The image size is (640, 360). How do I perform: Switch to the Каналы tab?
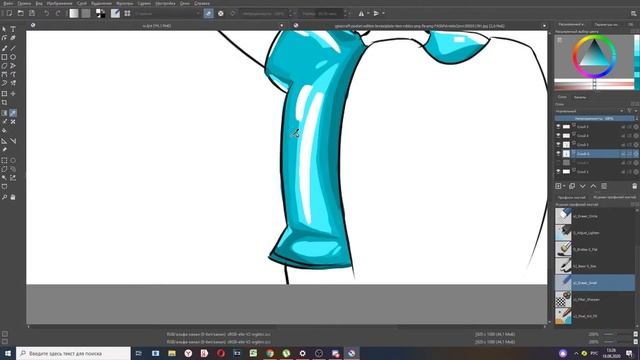580,97
